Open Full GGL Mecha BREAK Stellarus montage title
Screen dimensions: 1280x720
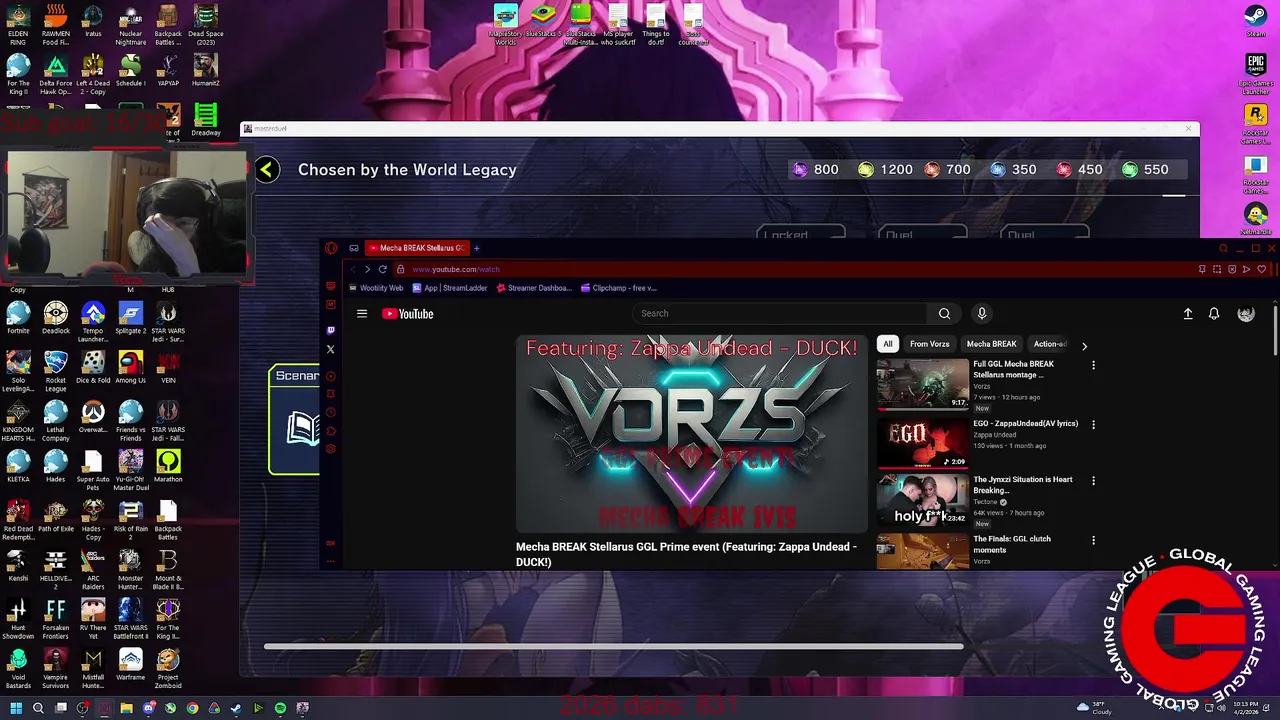click(x=1013, y=369)
